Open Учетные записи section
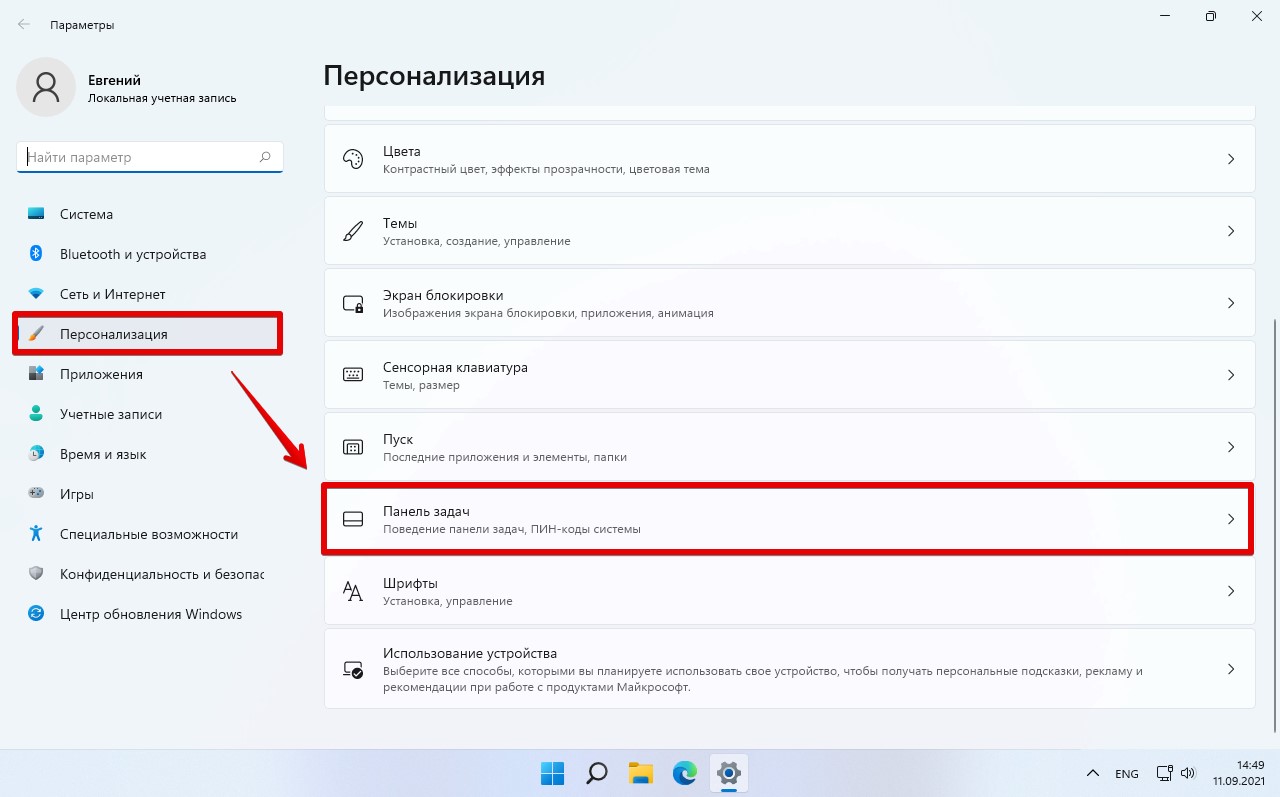 [150, 414]
